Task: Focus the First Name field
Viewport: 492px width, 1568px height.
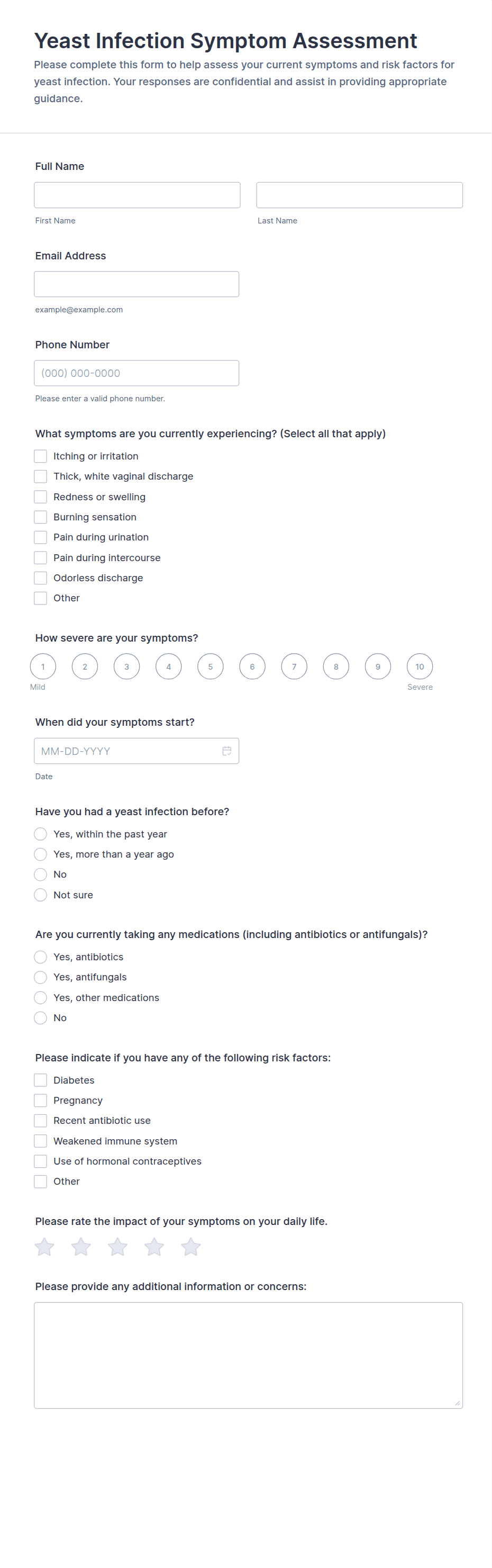Action: tap(137, 195)
